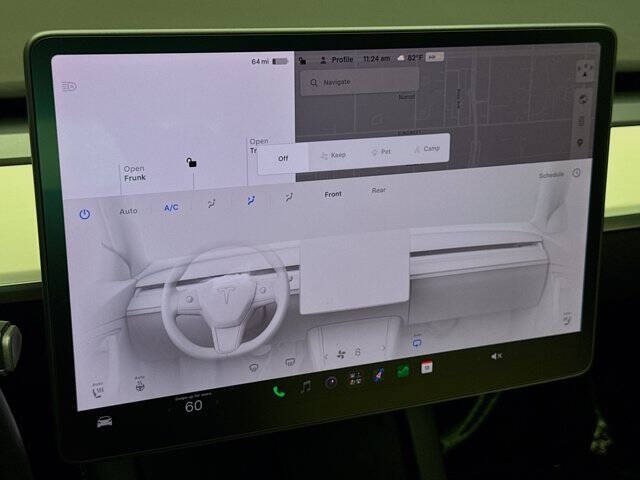Screen dimensions: 640x480
Task: Tap the Navigate search field
Action: (360, 82)
